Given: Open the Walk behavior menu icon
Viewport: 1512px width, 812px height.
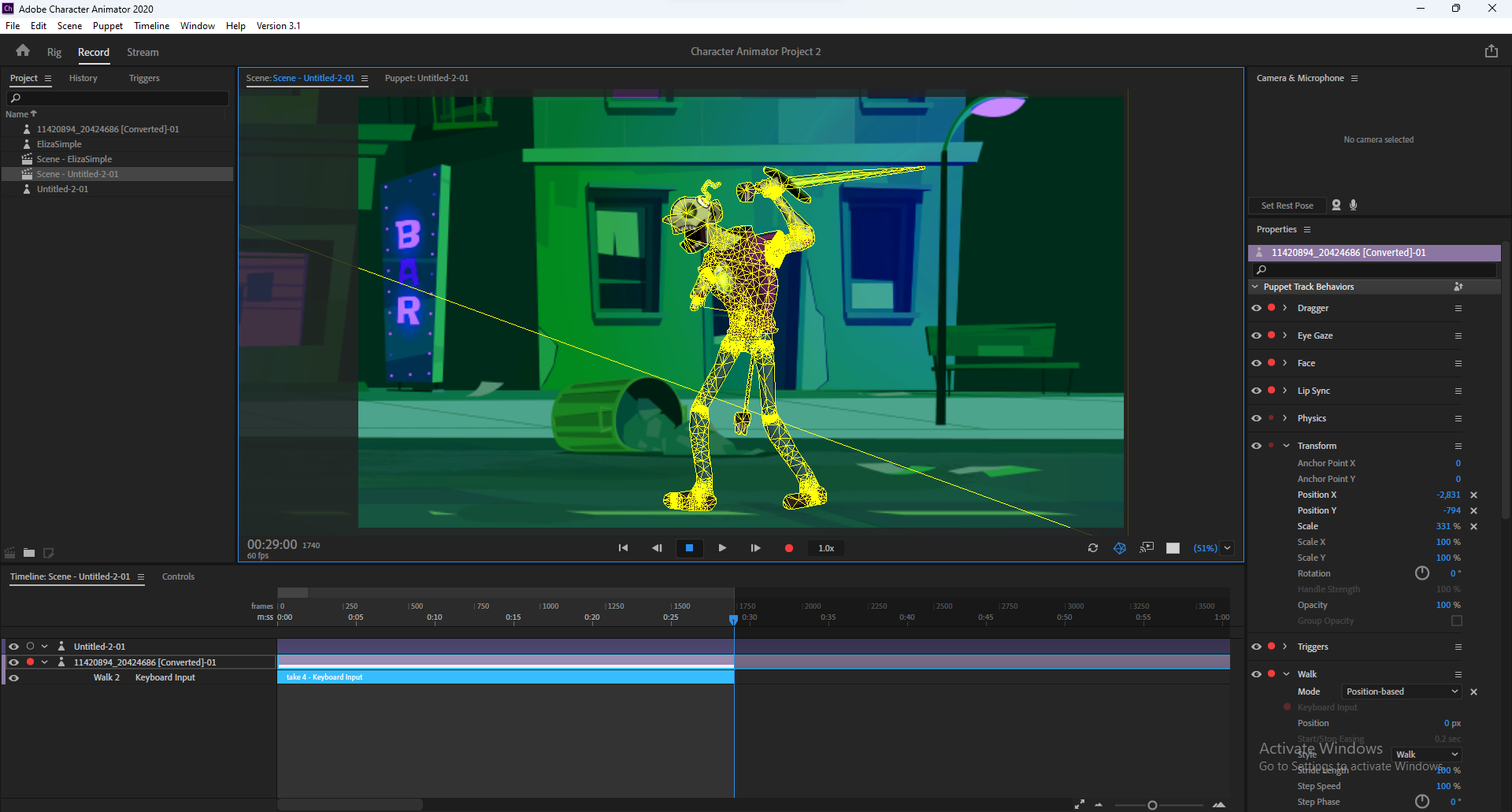Looking at the screenshot, I should [1458, 674].
